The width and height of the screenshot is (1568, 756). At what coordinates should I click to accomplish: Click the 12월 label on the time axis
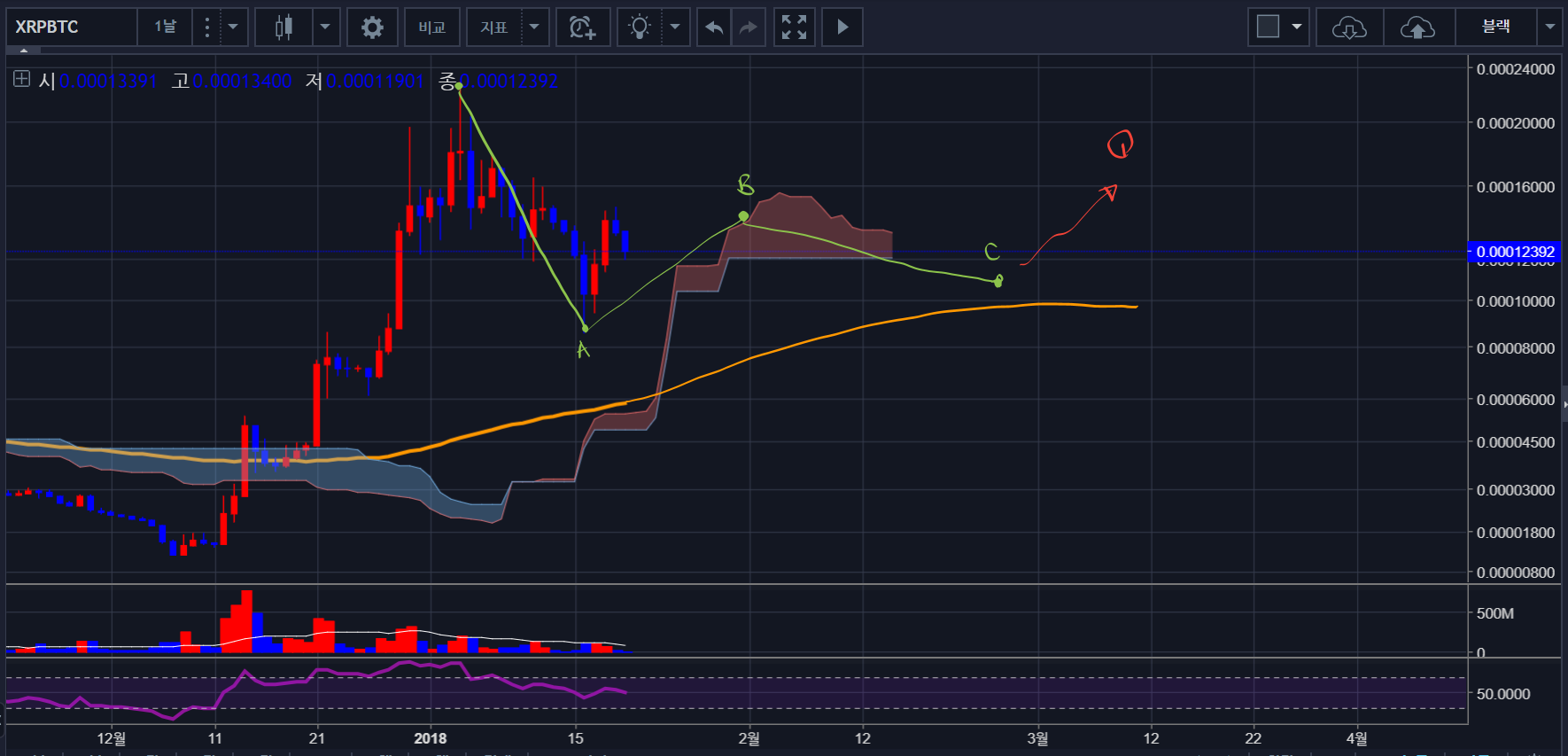tap(112, 738)
